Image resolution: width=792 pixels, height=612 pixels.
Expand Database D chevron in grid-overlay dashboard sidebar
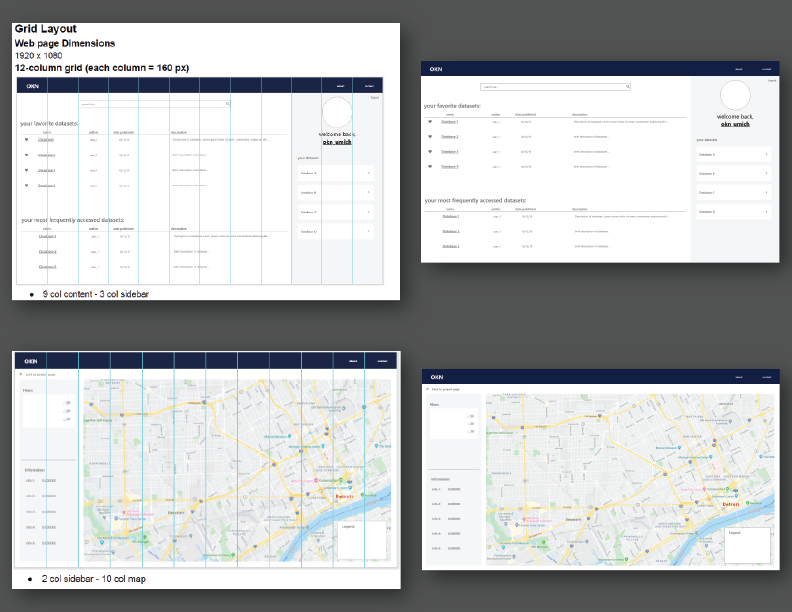click(x=368, y=231)
